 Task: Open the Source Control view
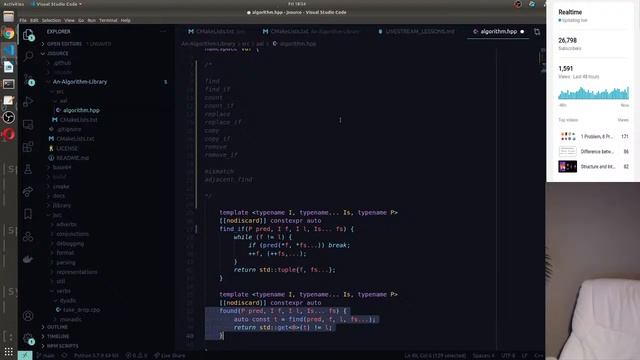[28, 79]
